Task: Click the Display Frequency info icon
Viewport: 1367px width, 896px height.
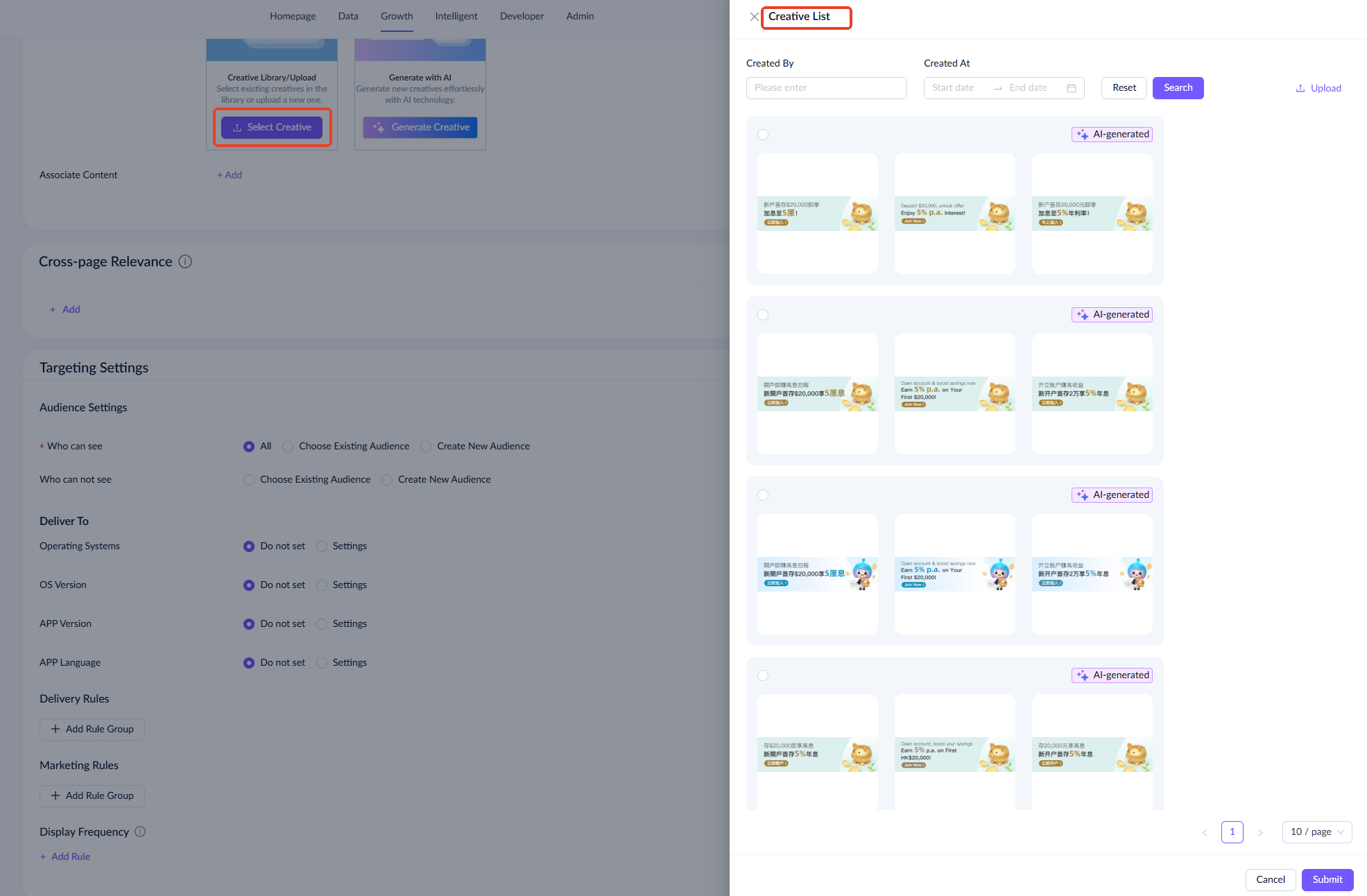Action: [140, 832]
